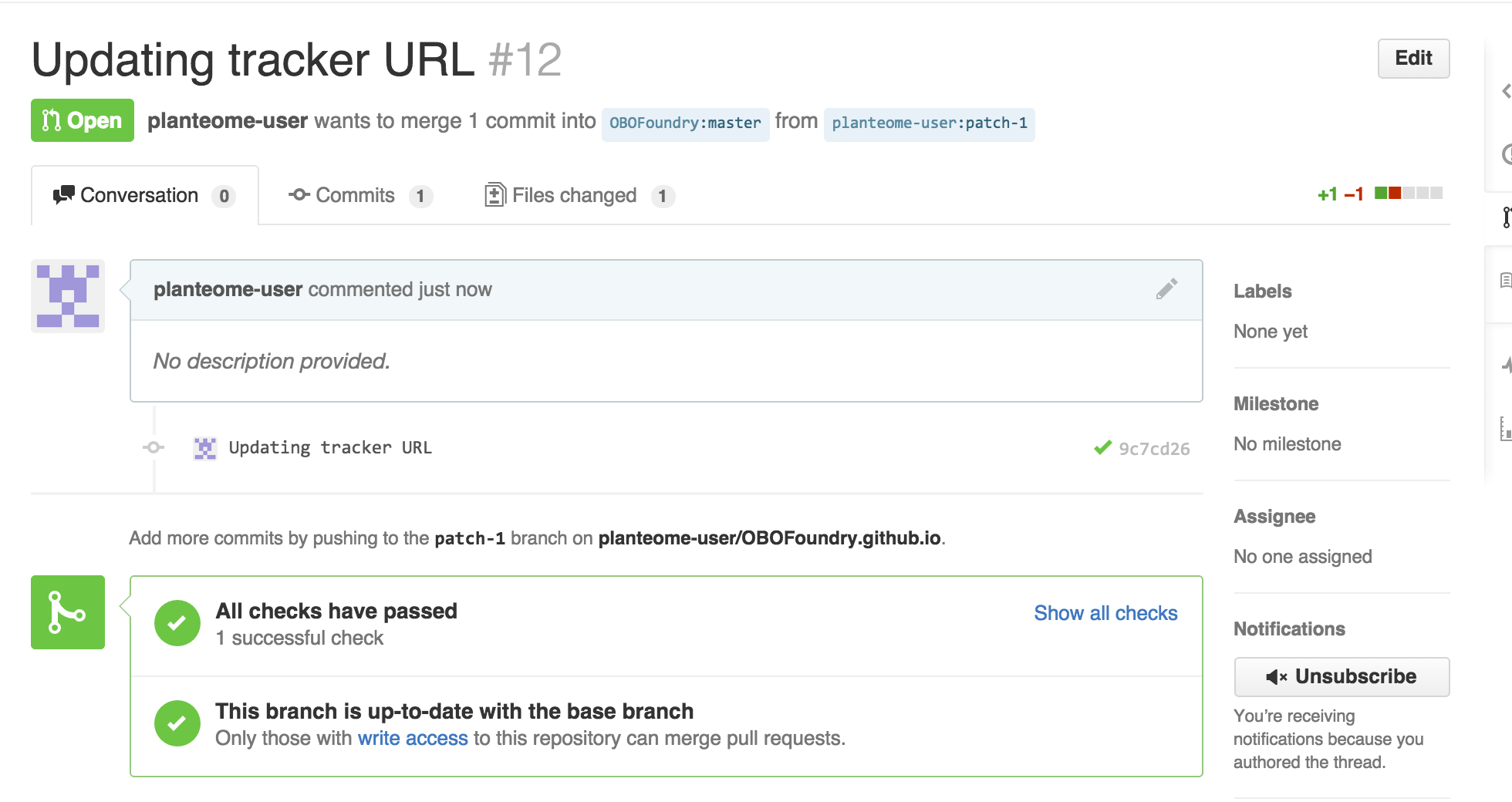Toggle Unsubscribe from notifications
Image resolution: width=1512 pixels, height=802 pixels.
tap(1341, 676)
